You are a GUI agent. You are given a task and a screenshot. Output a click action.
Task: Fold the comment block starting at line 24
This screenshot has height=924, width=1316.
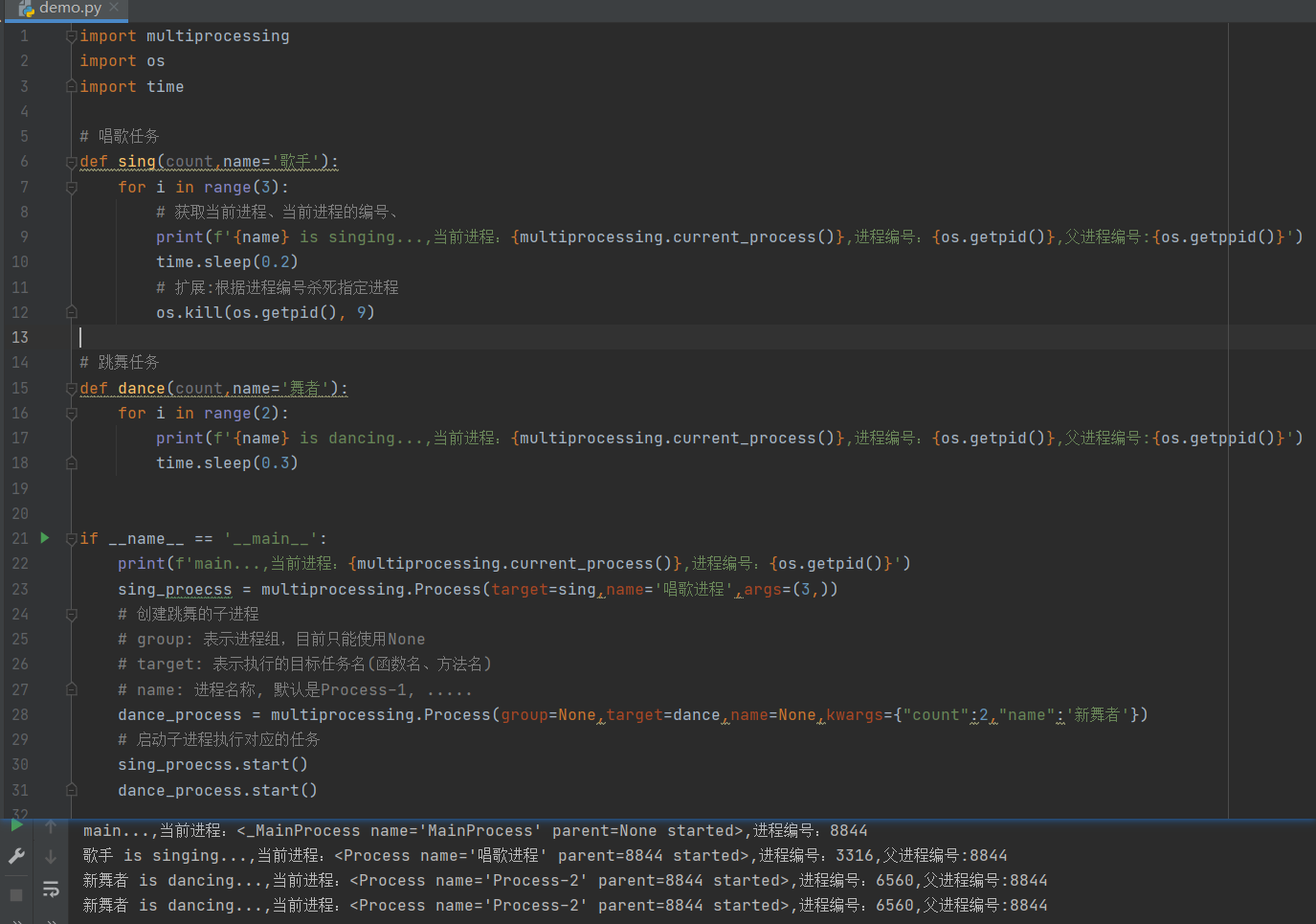pyautogui.click(x=71, y=614)
